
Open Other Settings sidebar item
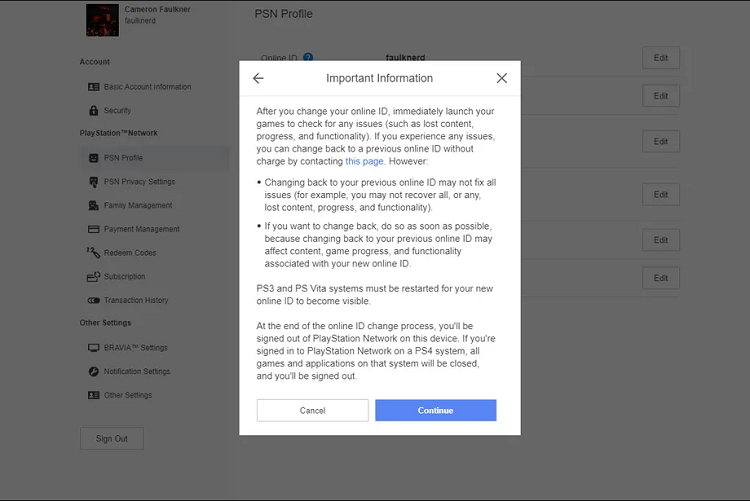tap(128, 395)
